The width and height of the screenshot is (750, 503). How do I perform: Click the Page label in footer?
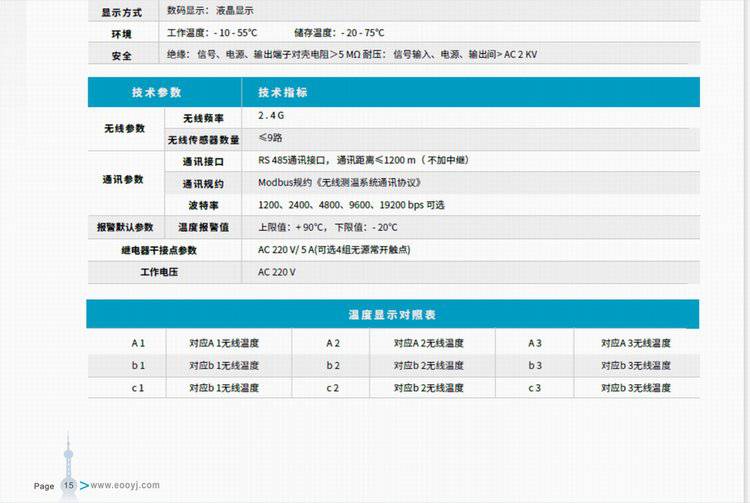click(44, 486)
